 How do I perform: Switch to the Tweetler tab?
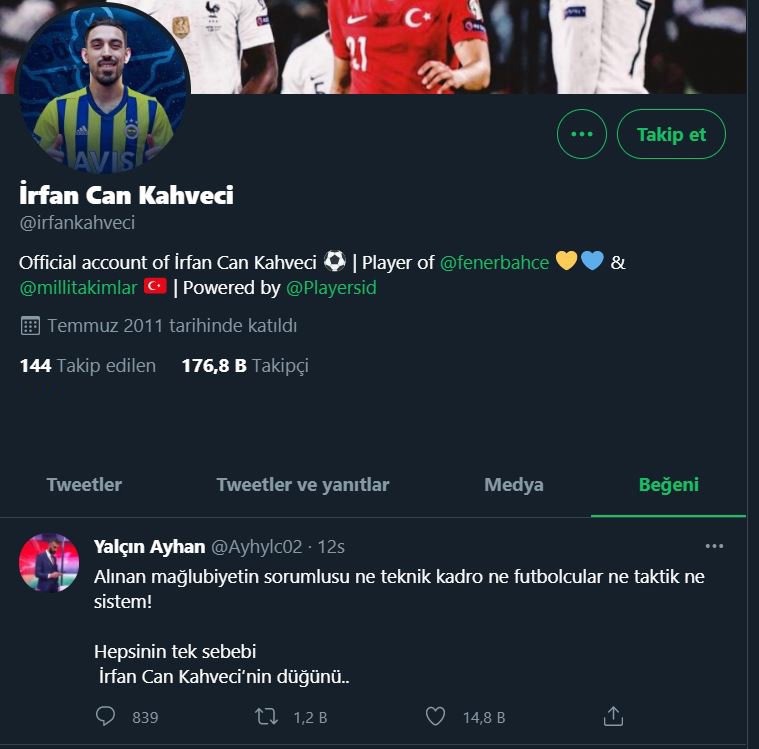pyautogui.click(x=84, y=485)
